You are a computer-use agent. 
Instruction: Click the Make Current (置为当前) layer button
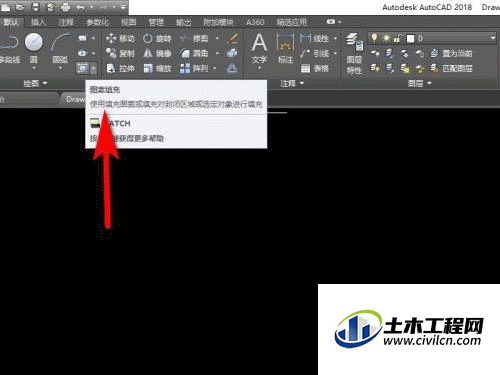tap(451, 53)
